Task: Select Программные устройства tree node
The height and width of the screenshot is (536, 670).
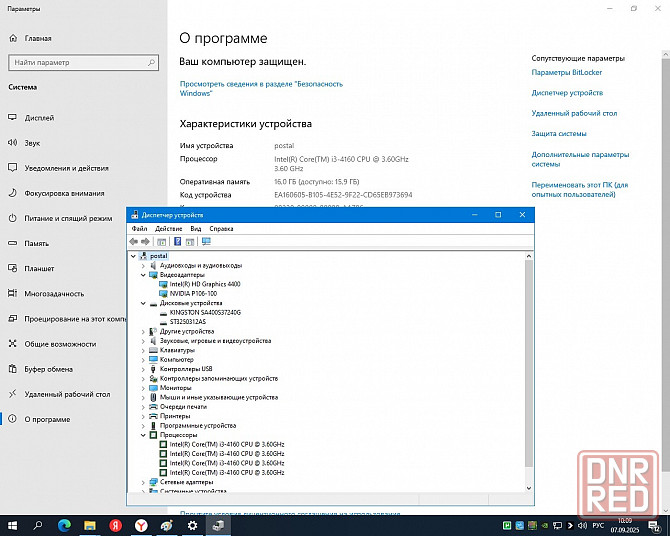Action: click(198, 426)
